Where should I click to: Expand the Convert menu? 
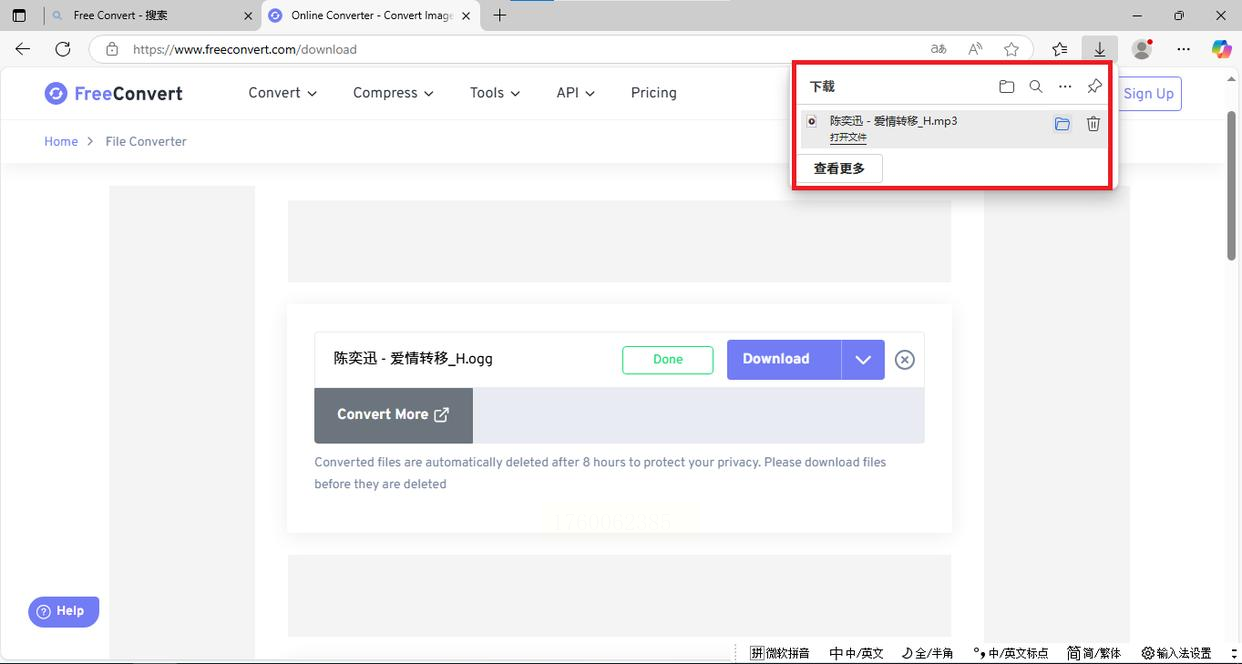pyautogui.click(x=282, y=93)
